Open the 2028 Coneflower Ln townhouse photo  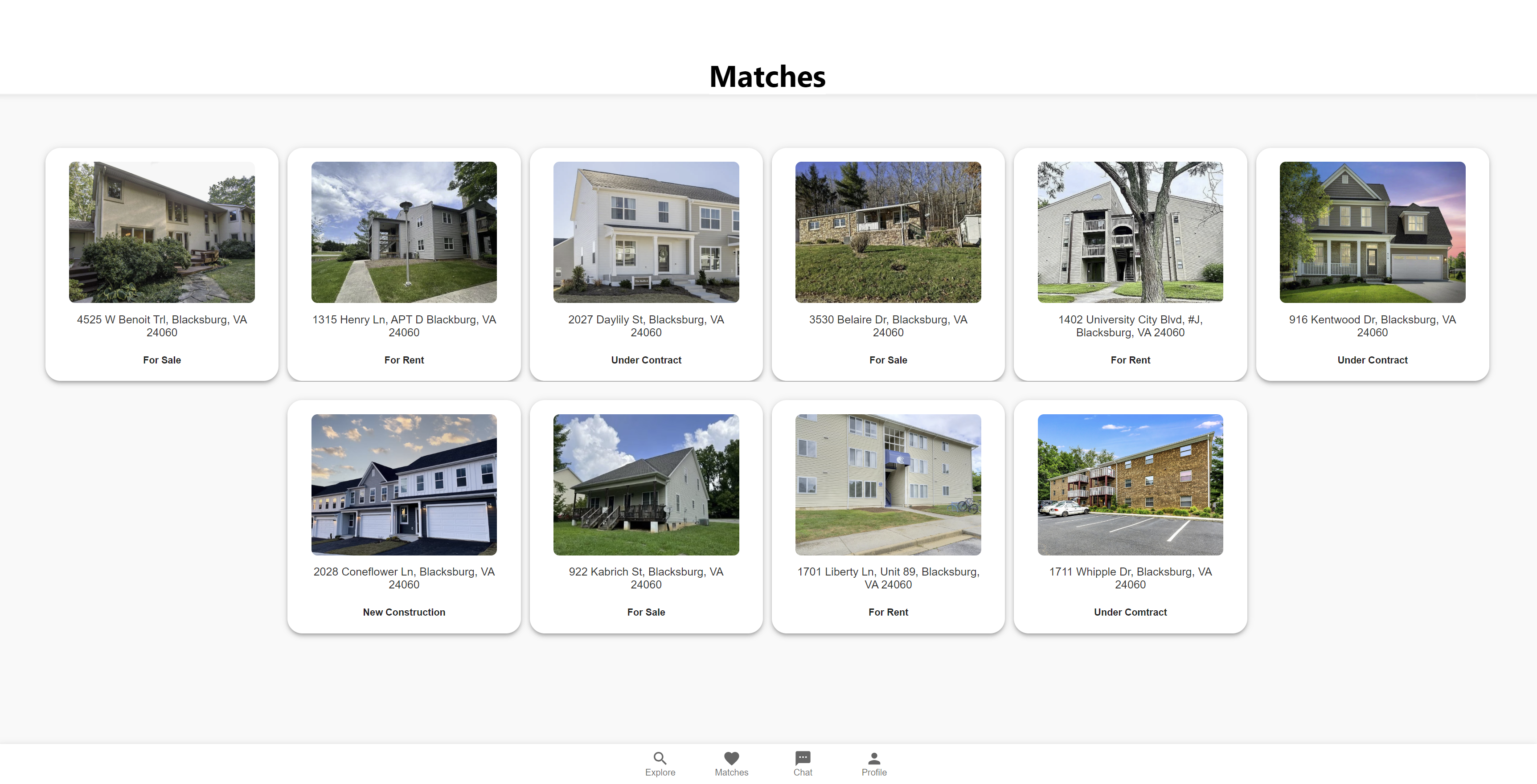tap(404, 485)
